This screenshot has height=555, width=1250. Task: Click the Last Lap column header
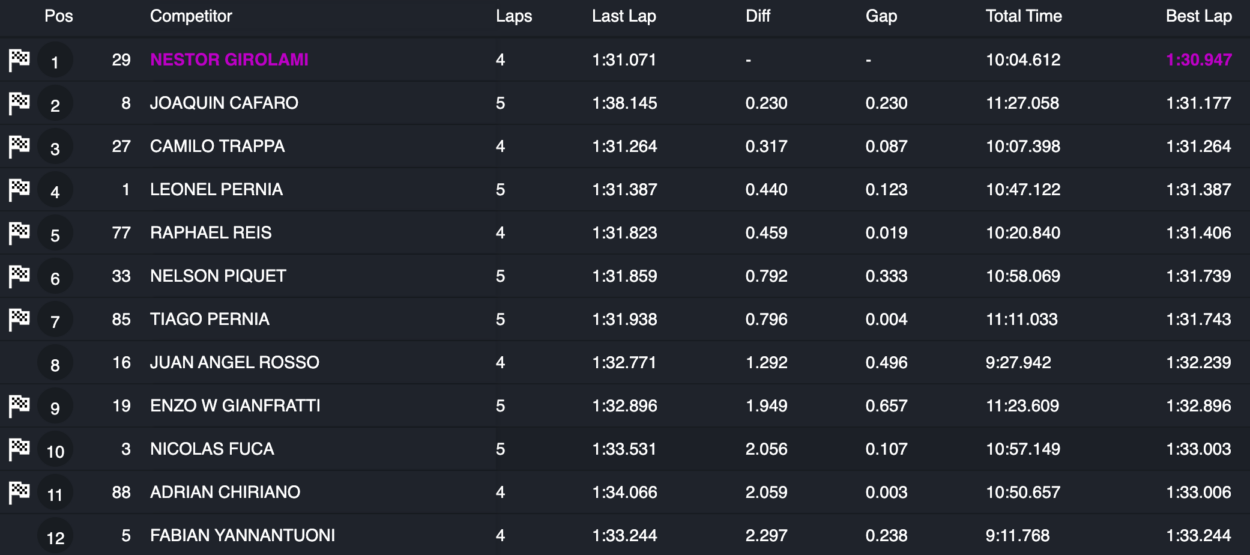coord(624,16)
